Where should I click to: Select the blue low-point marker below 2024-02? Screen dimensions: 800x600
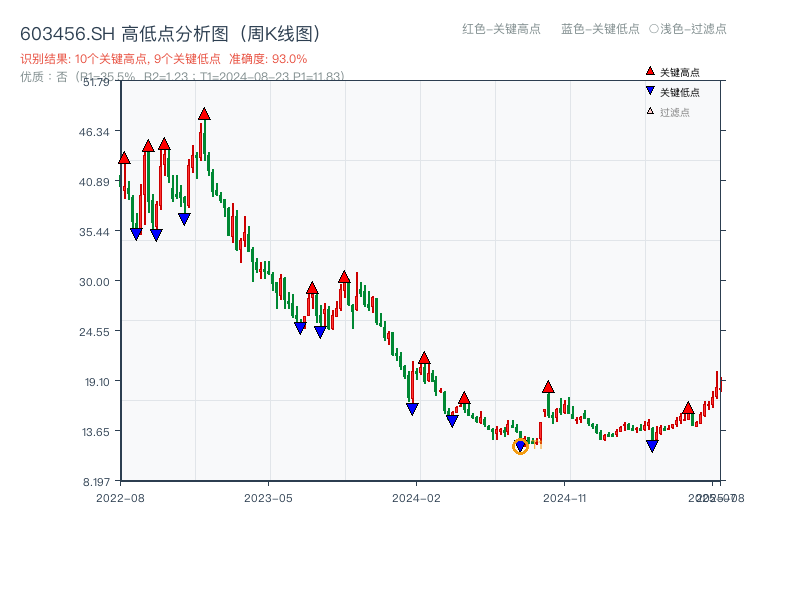410,408
